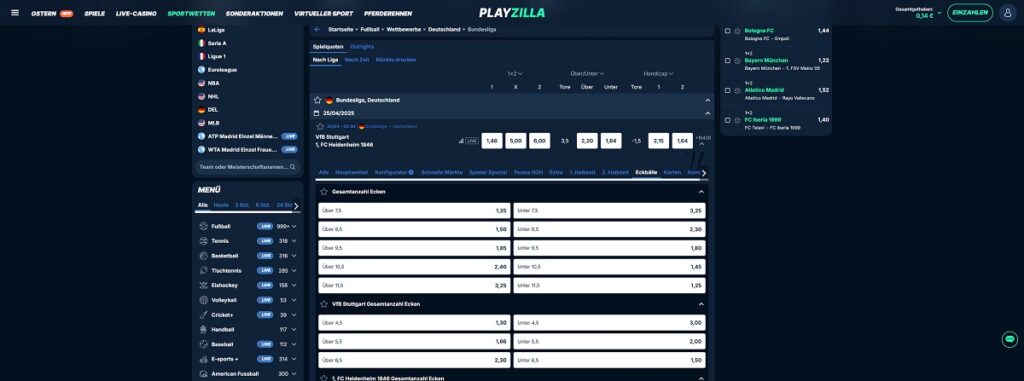
Task: Open the Handicap market dropdown
Action: pyautogui.click(x=658, y=74)
